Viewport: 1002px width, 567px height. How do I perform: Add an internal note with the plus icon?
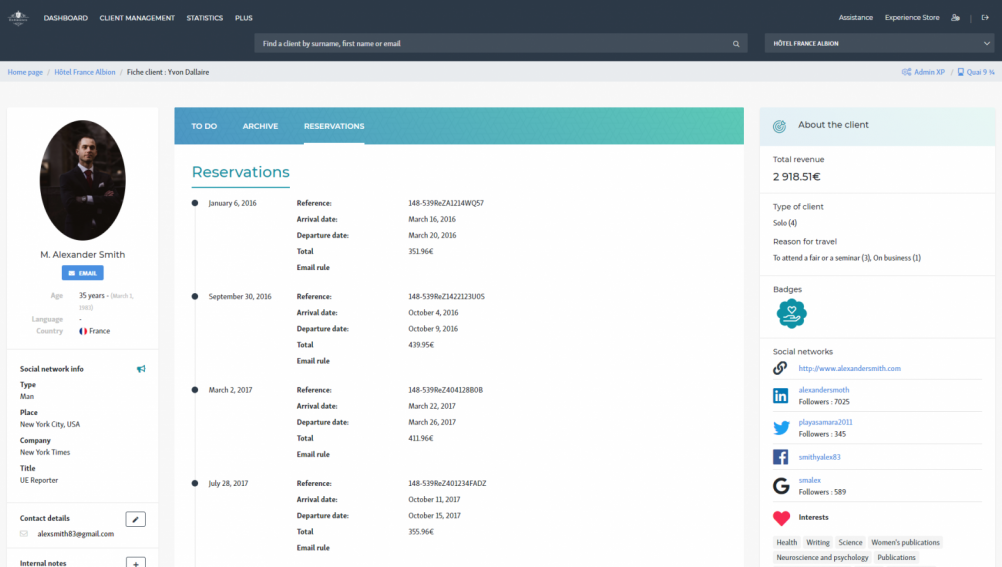pyautogui.click(x=136, y=562)
